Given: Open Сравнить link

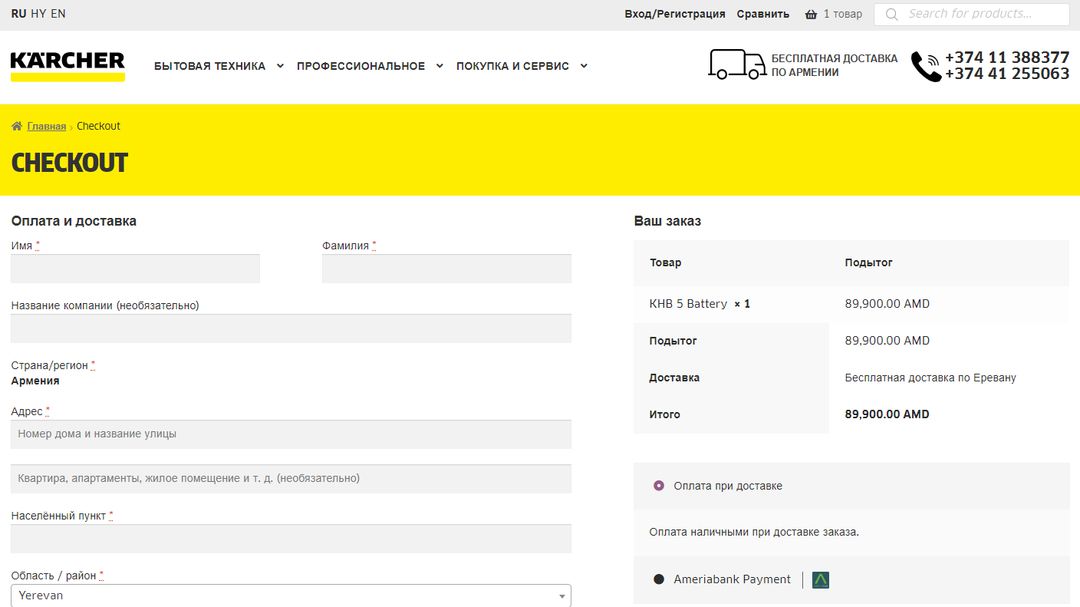Looking at the screenshot, I should [763, 14].
